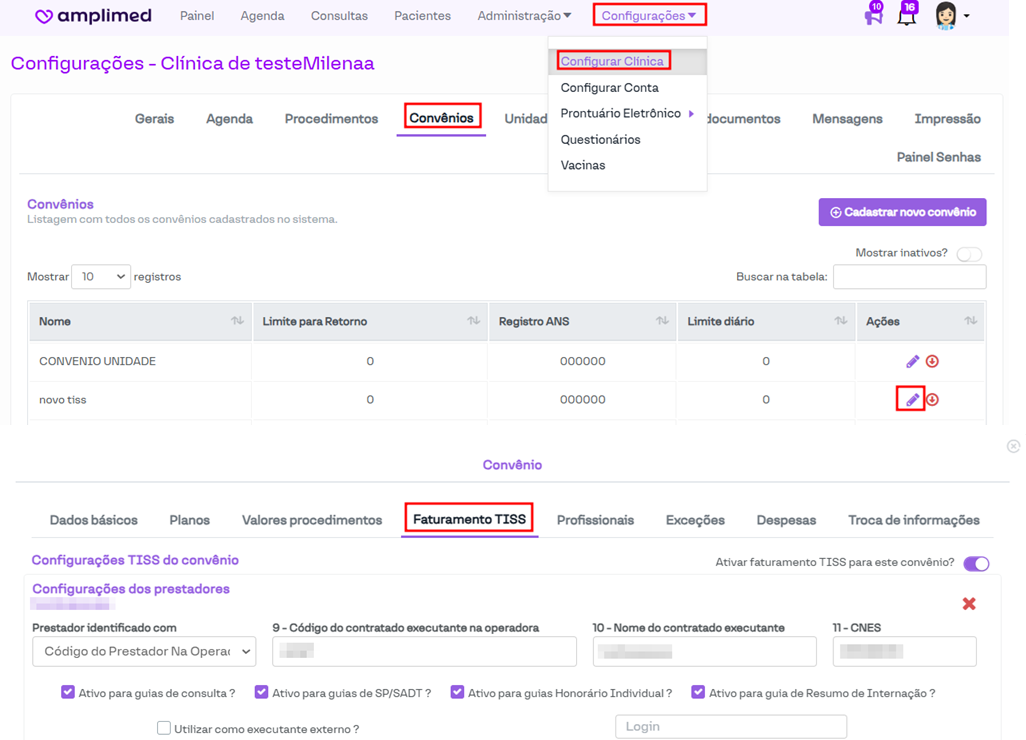1026x740 pixels.
Task: Click the edit pencil for novo tiss
Action: [912, 400]
